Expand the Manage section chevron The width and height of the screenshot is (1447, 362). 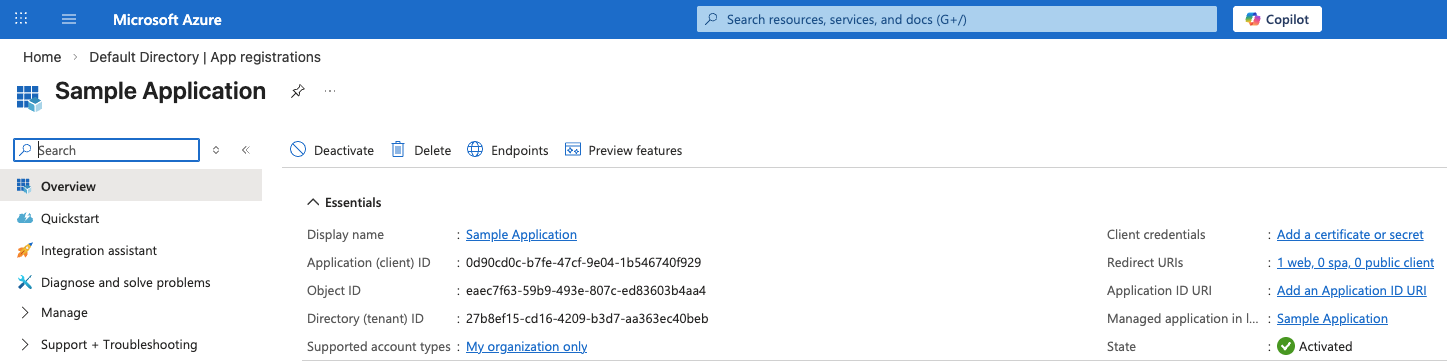pos(25,313)
